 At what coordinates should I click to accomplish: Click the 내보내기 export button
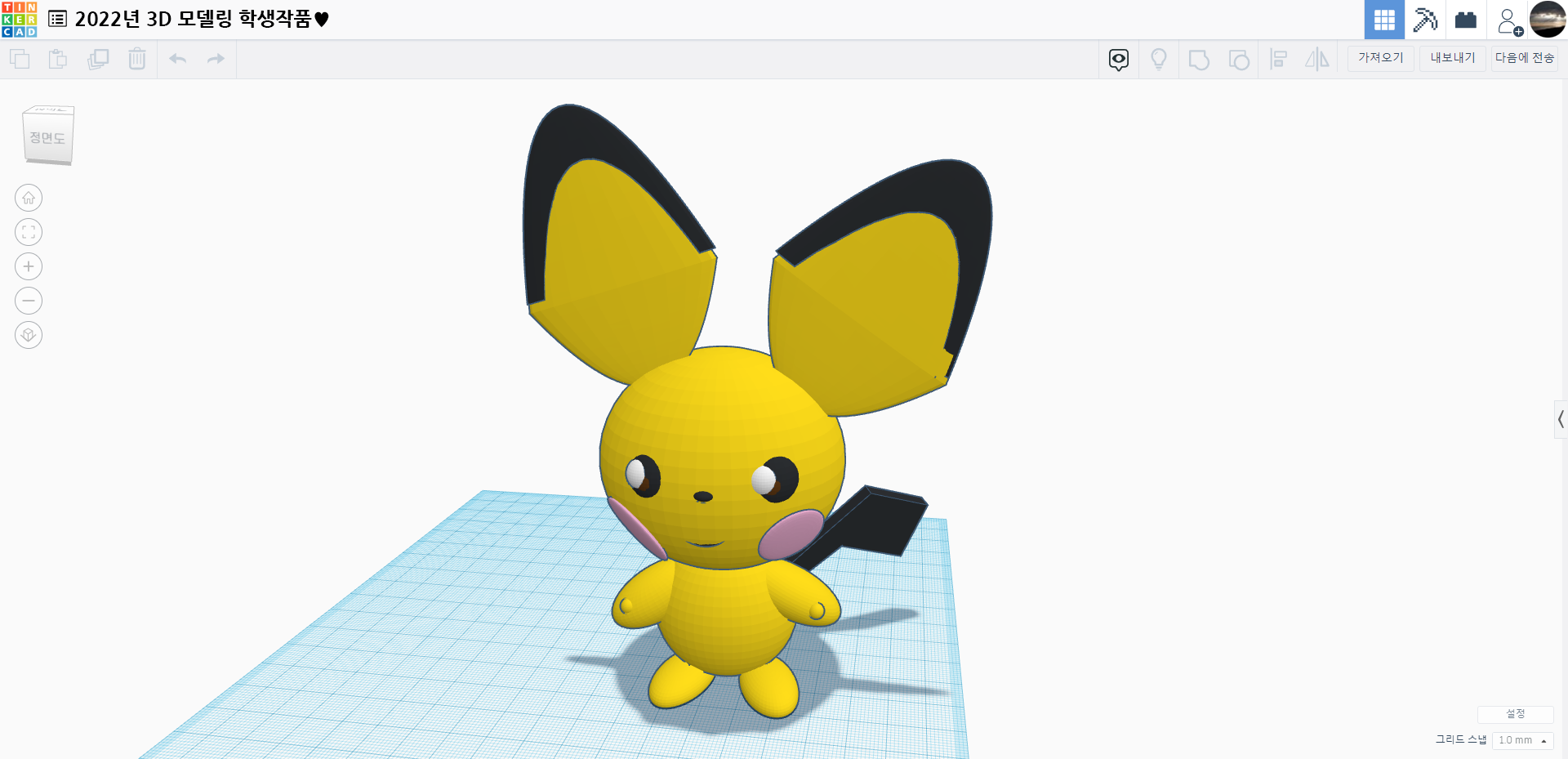(1453, 58)
